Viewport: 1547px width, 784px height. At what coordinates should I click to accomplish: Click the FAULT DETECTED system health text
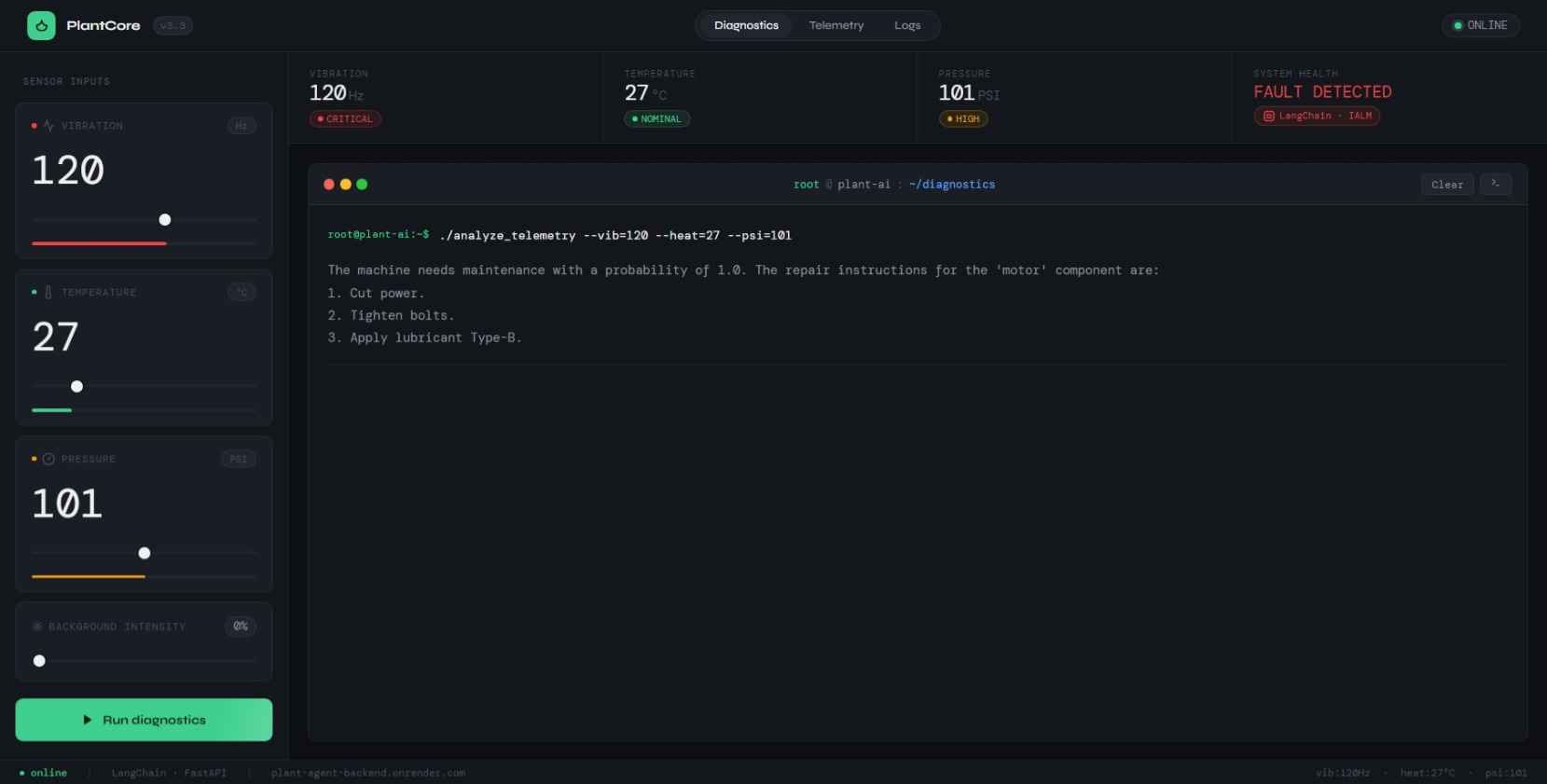point(1322,92)
